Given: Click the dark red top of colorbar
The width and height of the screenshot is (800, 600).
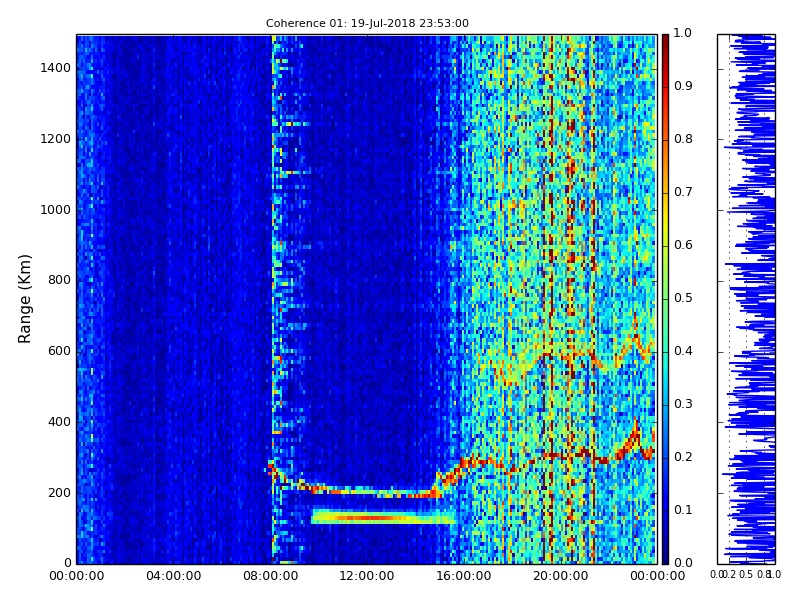Looking at the screenshot, I should tap(665, 43).
